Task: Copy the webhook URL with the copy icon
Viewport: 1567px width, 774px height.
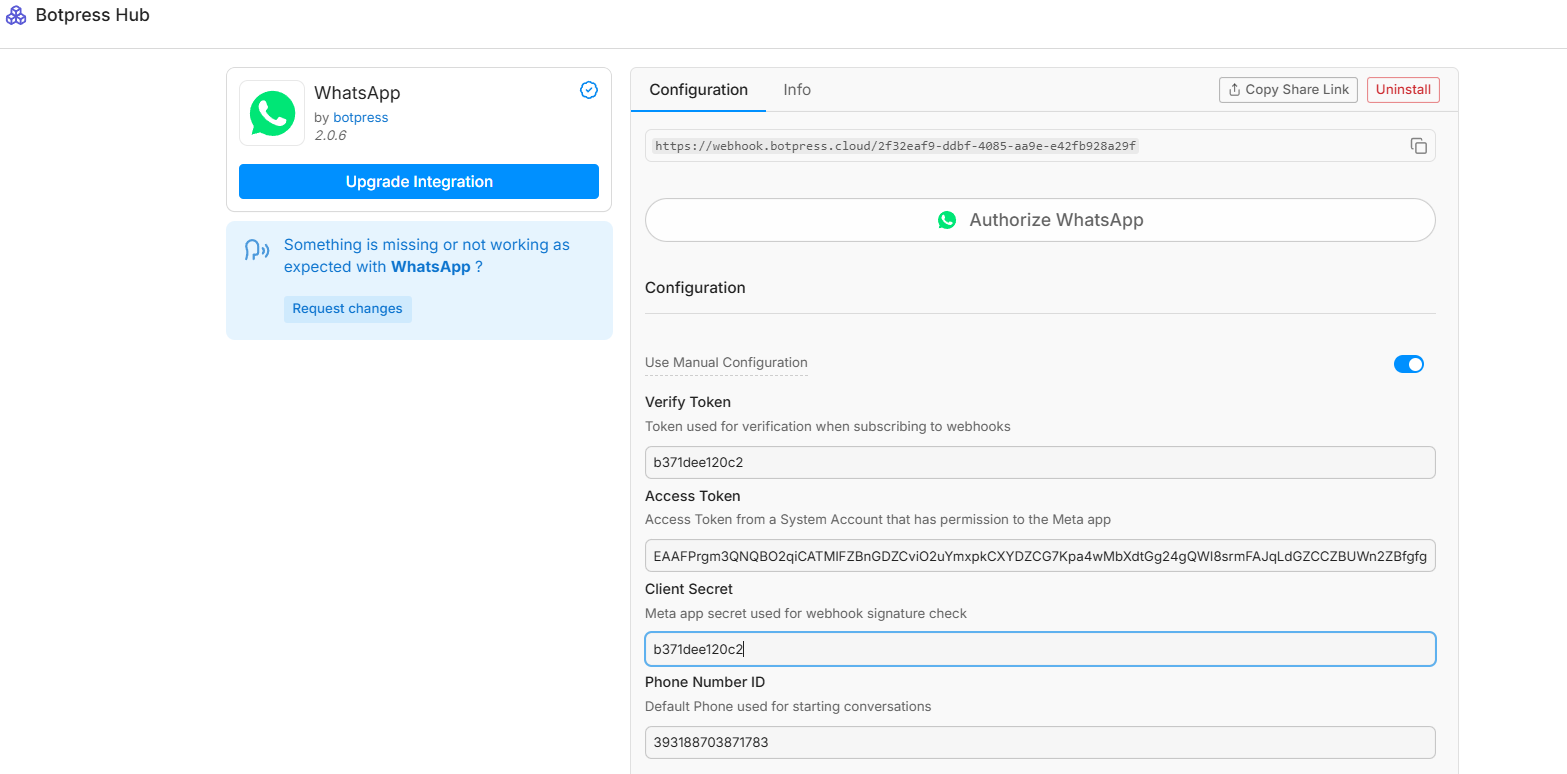Action: (1418, 146)
